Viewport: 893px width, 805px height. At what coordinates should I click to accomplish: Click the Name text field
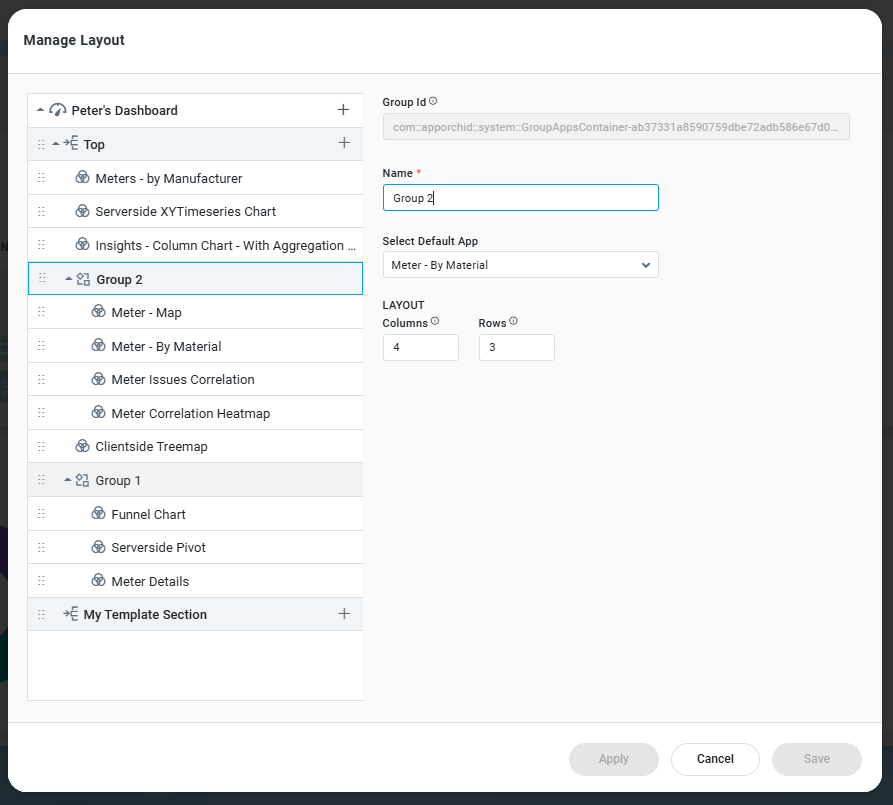tap(520, 198)
